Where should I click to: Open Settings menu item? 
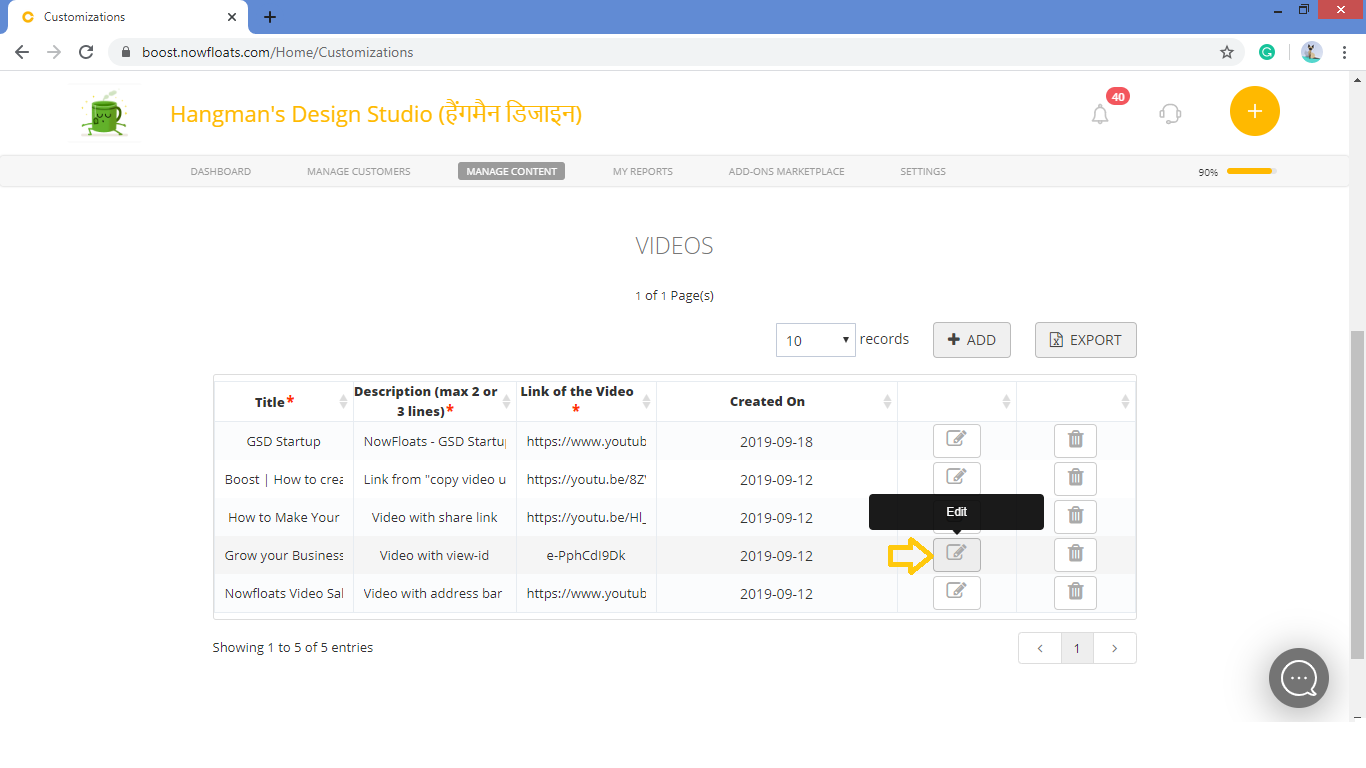[923, 171]
